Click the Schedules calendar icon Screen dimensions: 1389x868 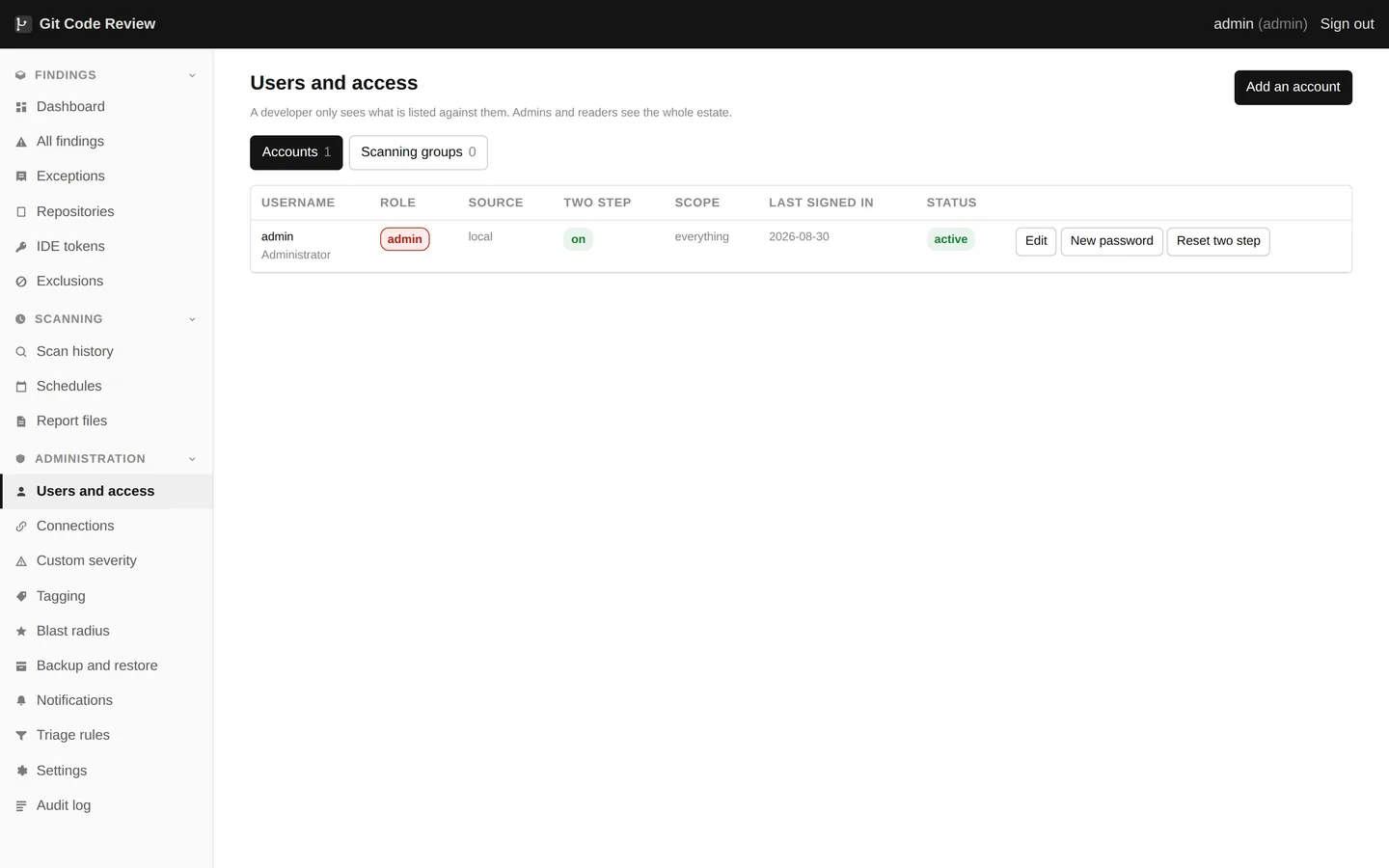point(21,387)
